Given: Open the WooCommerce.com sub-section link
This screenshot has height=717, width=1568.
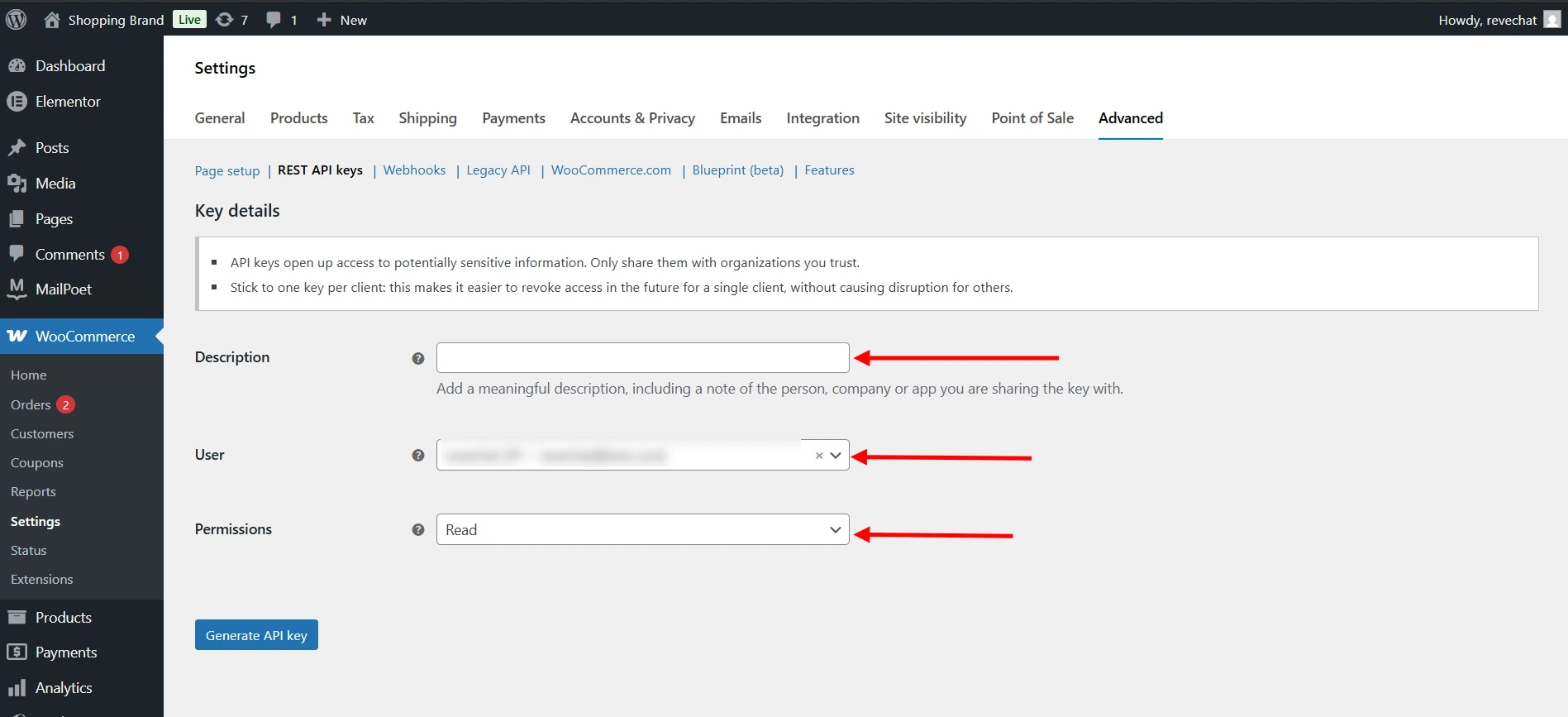Looking at the screenshot, I should coord(611,170).
